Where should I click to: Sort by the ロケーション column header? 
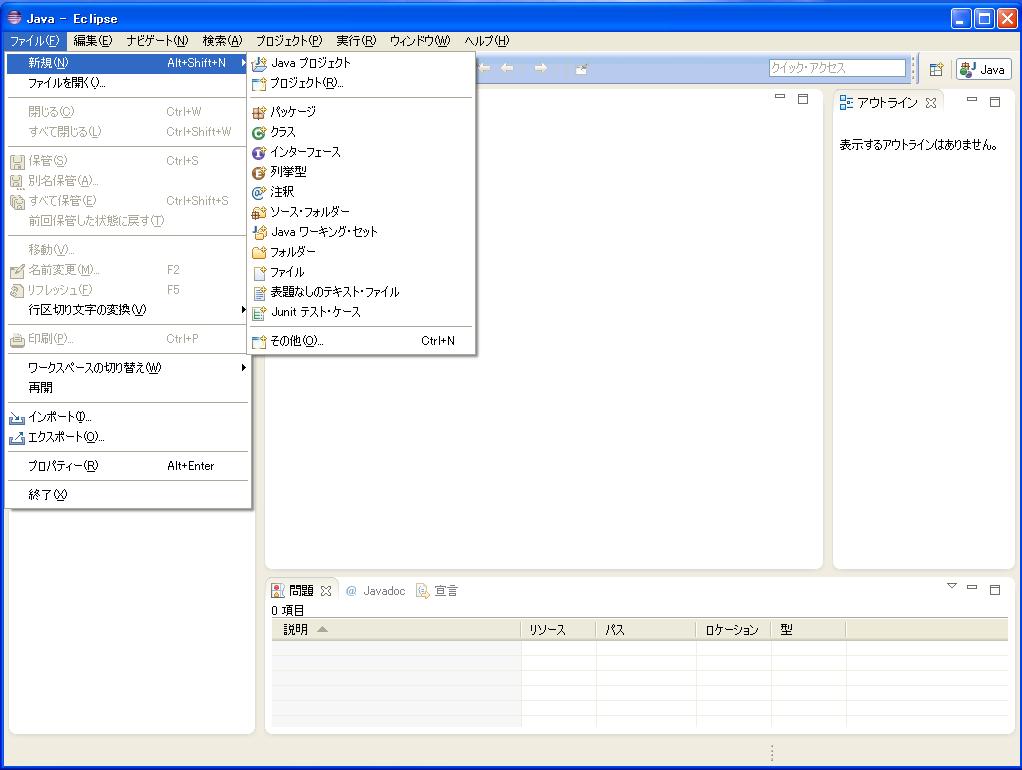tap(733, 630)
